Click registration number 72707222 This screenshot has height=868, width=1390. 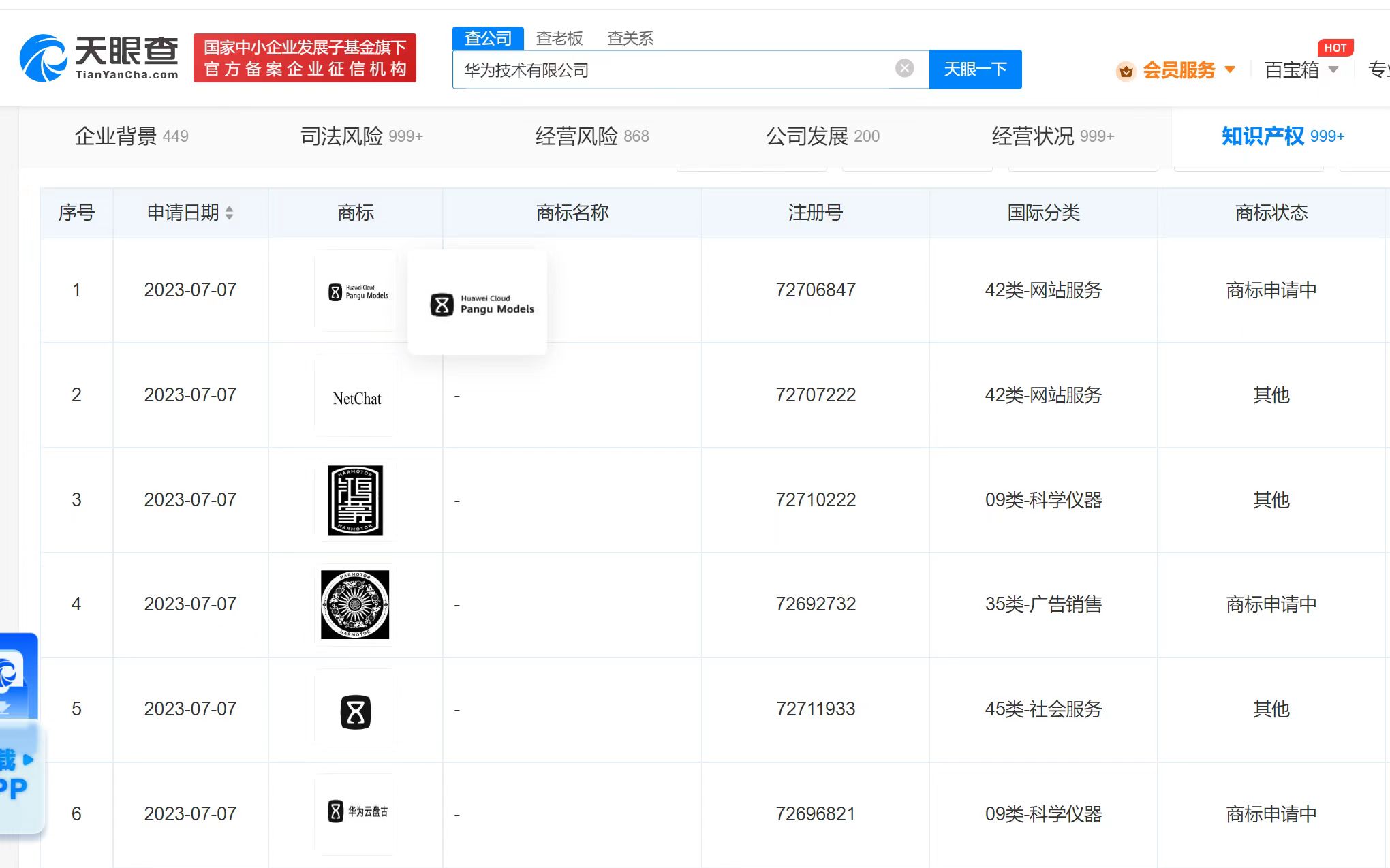(816, 395)
